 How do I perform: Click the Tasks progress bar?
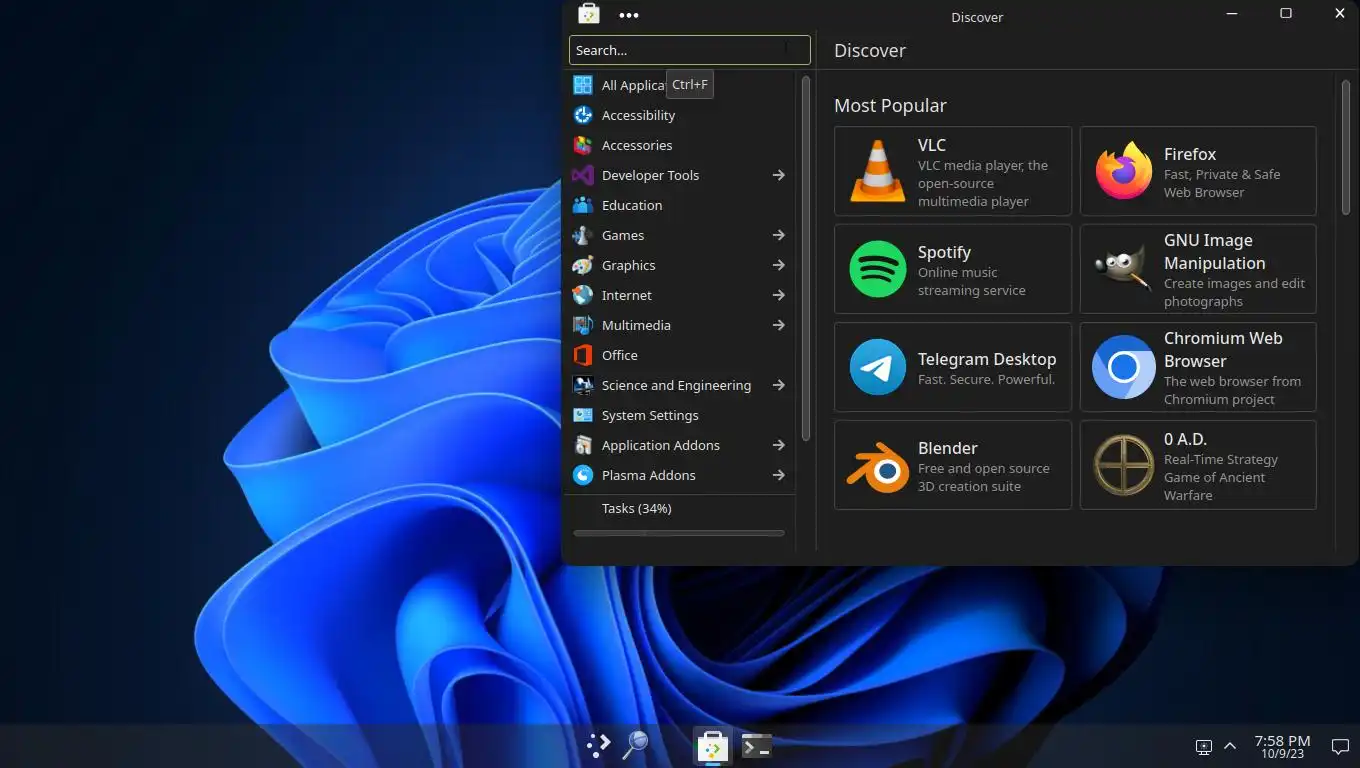point(679,533)
